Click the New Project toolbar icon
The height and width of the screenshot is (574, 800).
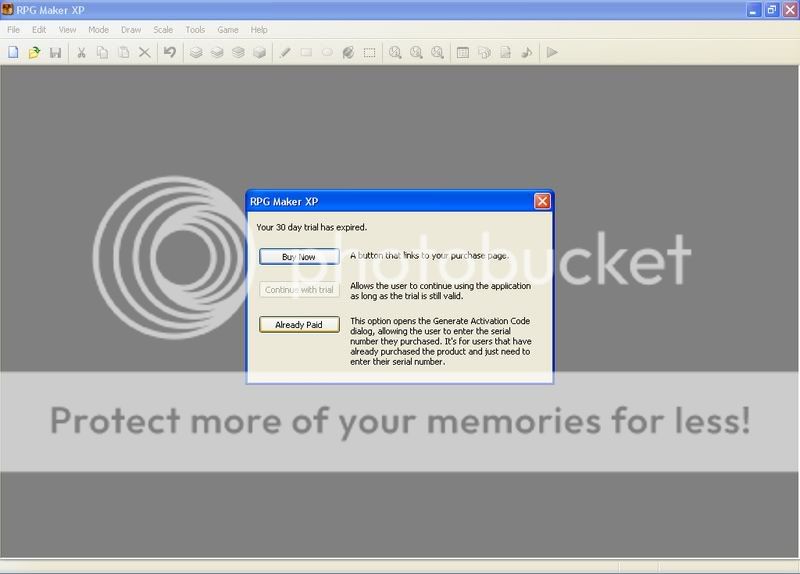13,52
